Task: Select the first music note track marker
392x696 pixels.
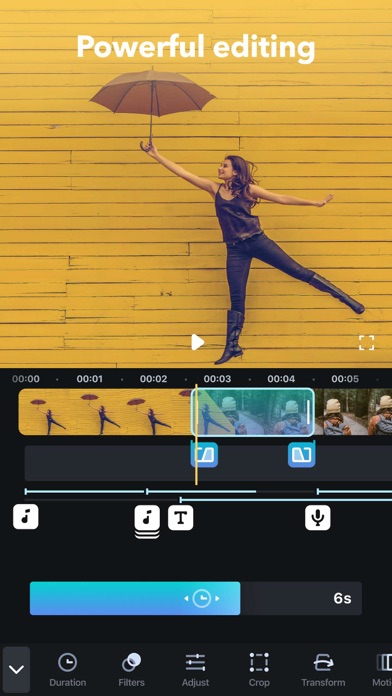Action: coord(26,517)
